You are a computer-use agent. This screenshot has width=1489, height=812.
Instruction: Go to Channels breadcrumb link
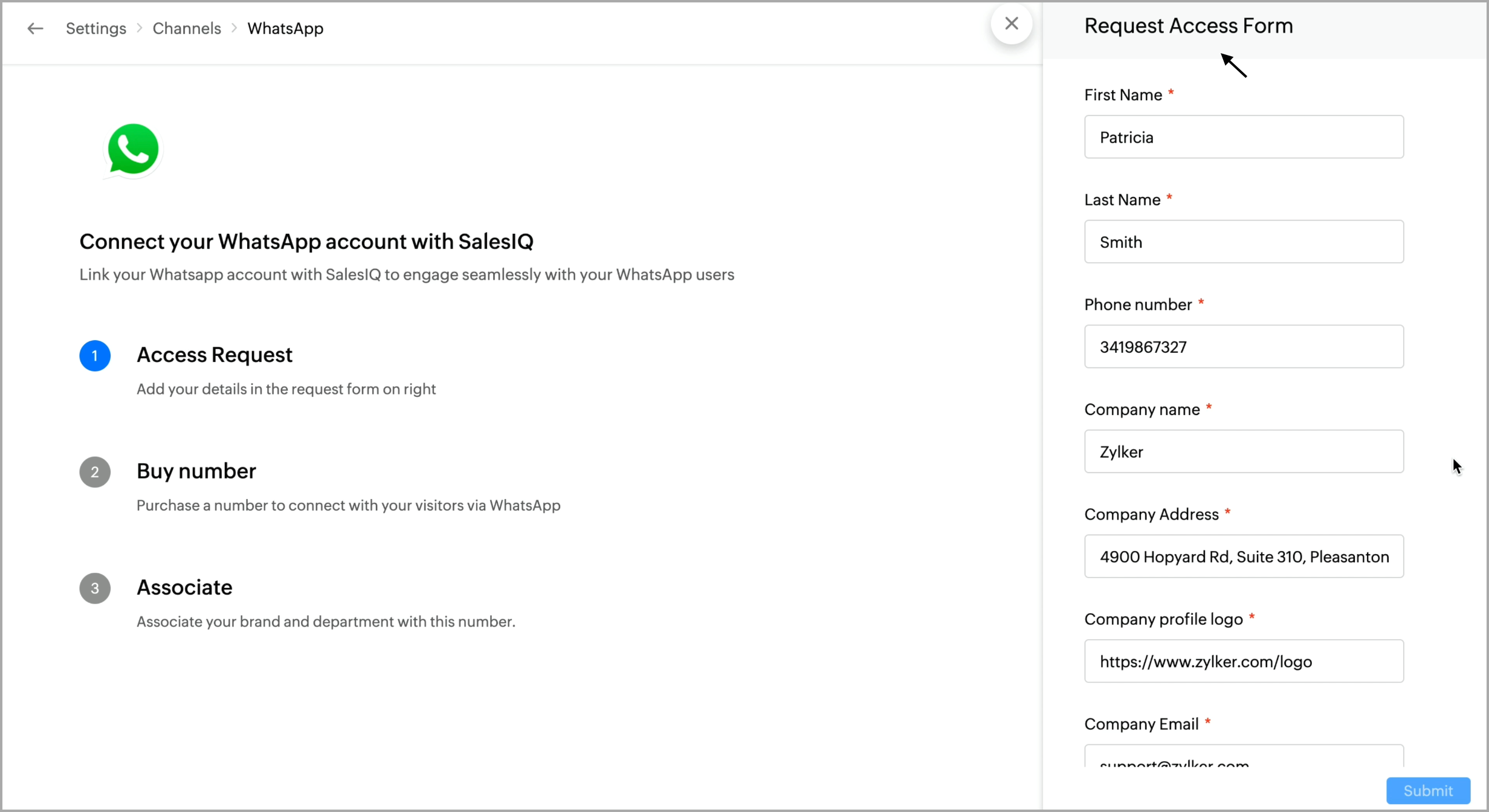pos(187,28)
